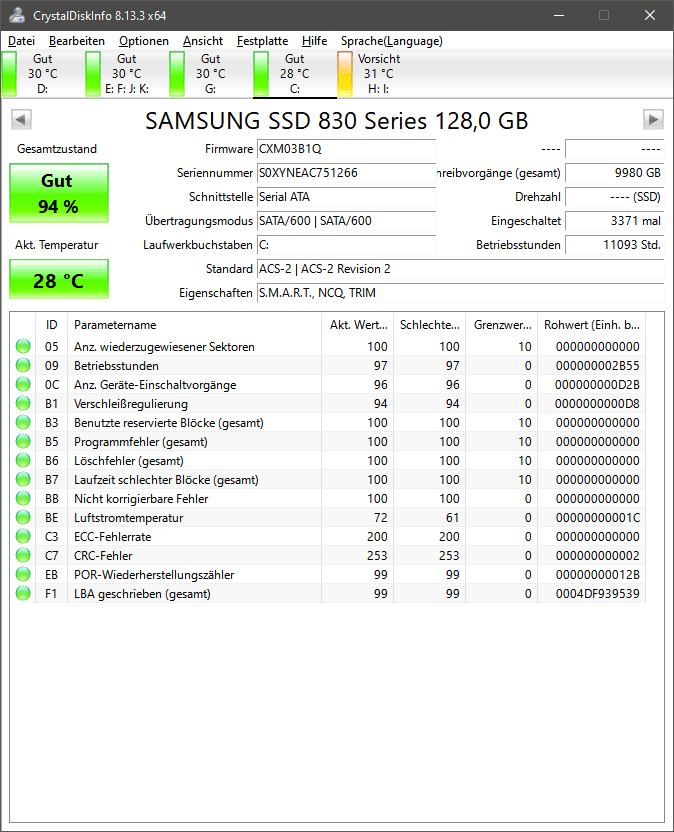Click status circle for LBA geschrieben row
The width and height of the screenshot is (674, 832).
coord(23,594)
